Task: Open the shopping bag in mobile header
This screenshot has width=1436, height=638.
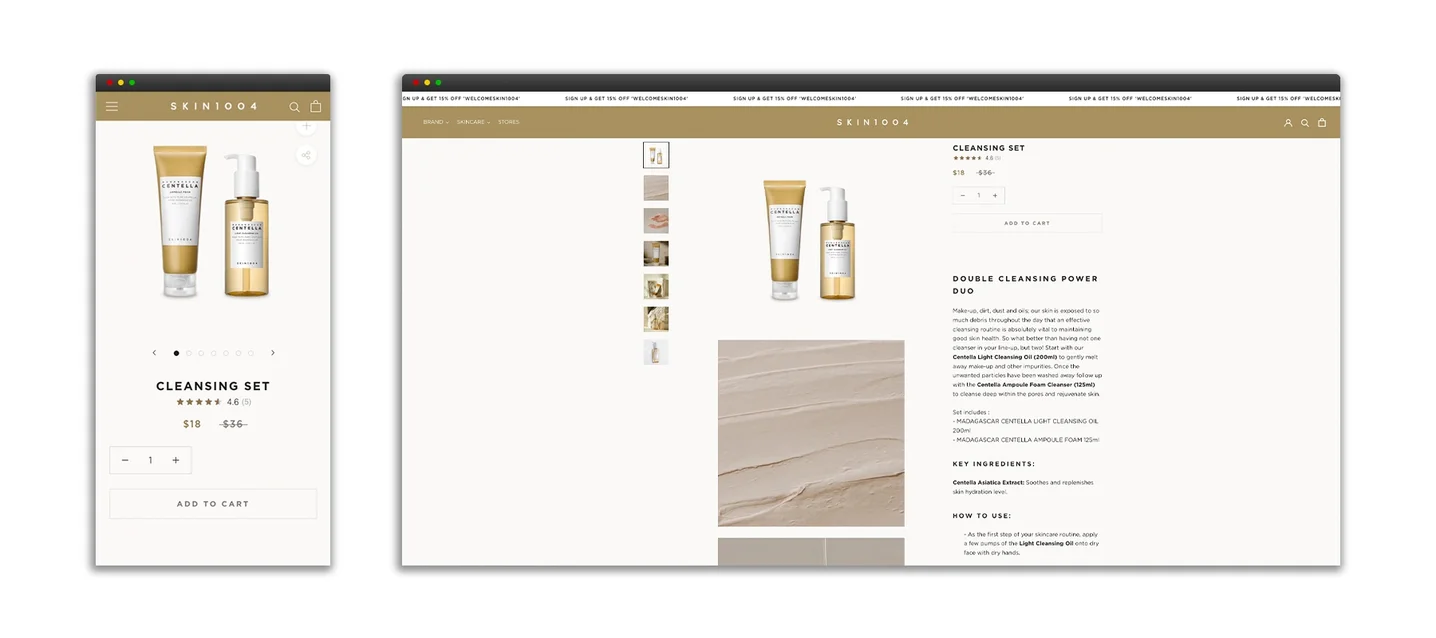Action: [x=316, y=106]
